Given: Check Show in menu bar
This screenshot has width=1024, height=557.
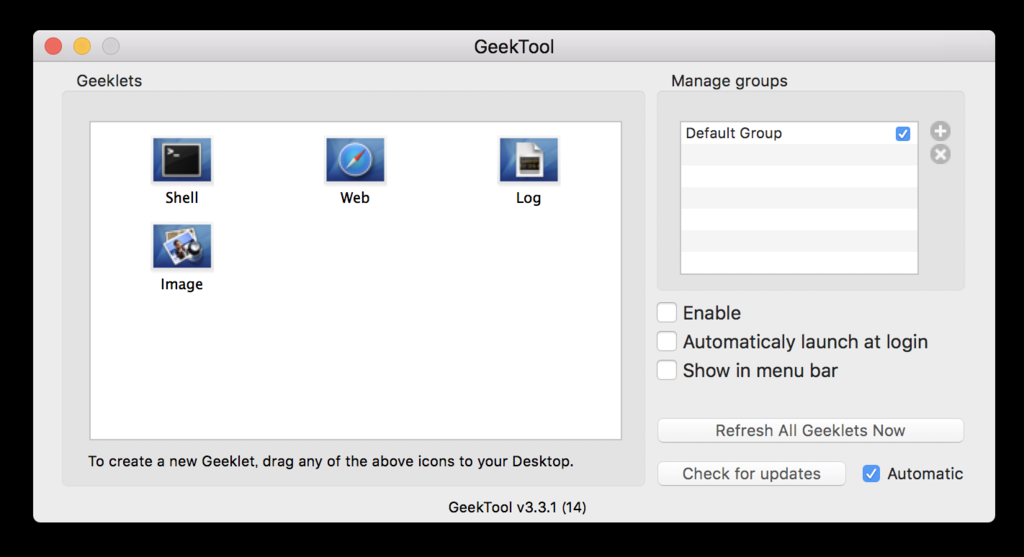Looking at the screenshot, I should [x=666, y=370].
